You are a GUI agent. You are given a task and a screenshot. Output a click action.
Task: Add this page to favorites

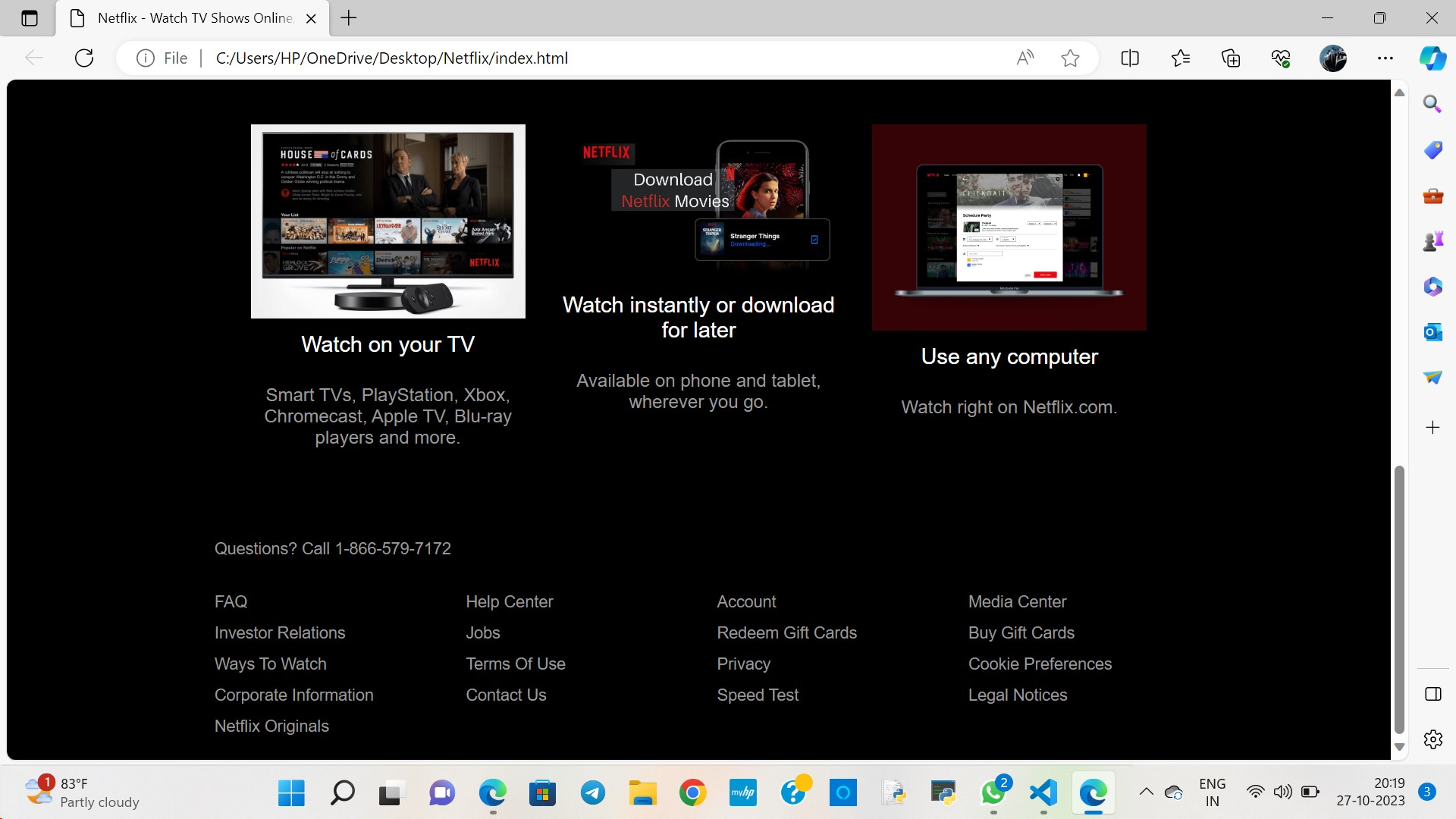(x=1070, y=58)
